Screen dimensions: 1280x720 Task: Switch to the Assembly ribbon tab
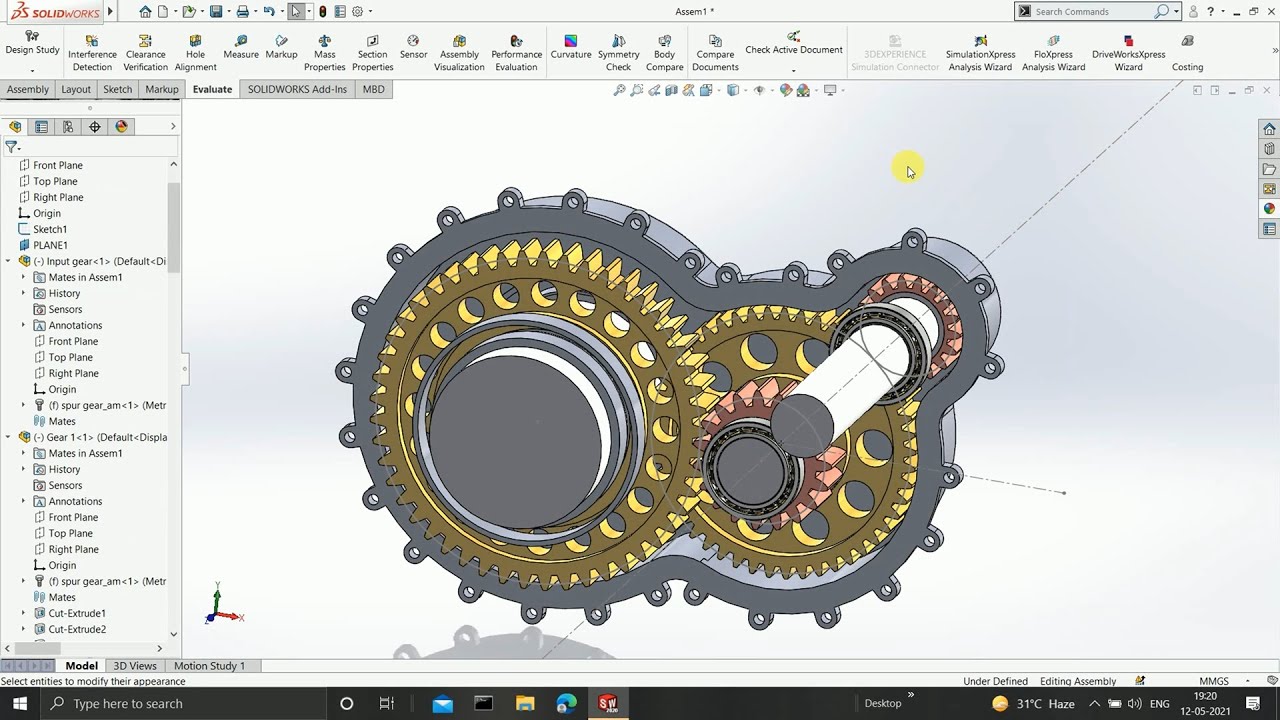pyautogui.click(x=27, y=89)
